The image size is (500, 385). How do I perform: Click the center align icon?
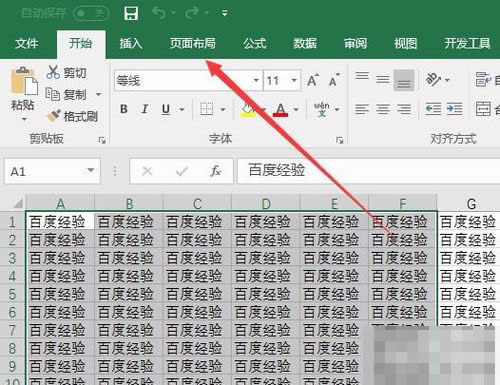click(x=383, y=109)
